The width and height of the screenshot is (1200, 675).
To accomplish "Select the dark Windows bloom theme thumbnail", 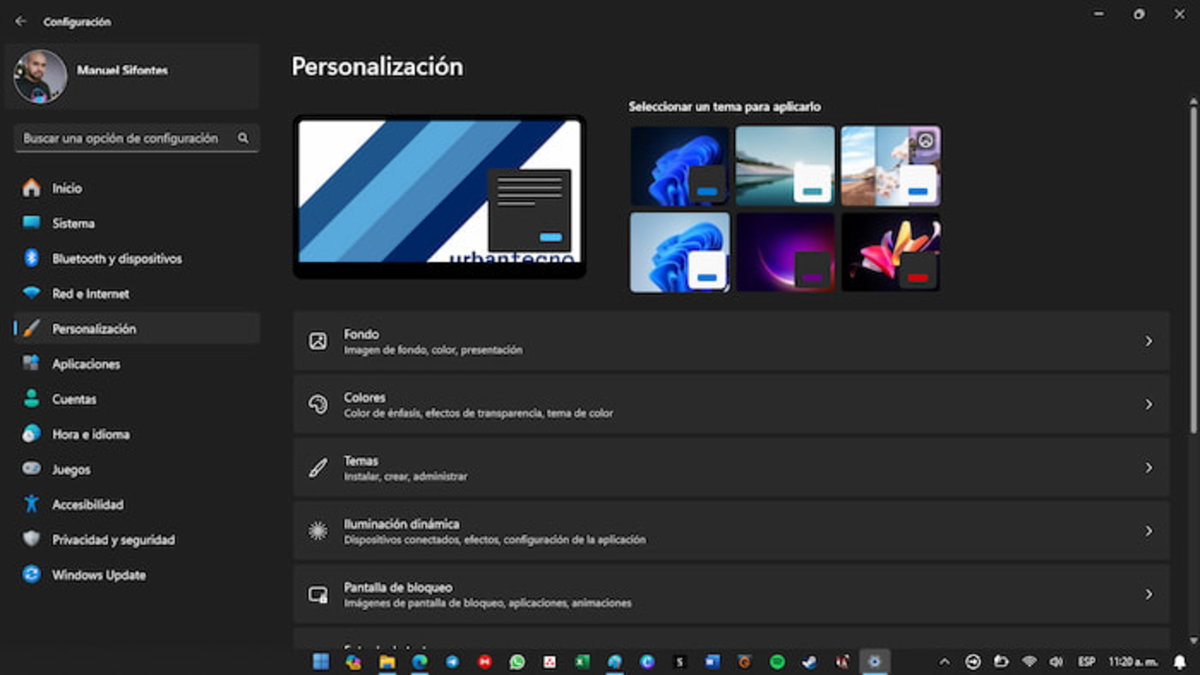I will pos(679,166).
